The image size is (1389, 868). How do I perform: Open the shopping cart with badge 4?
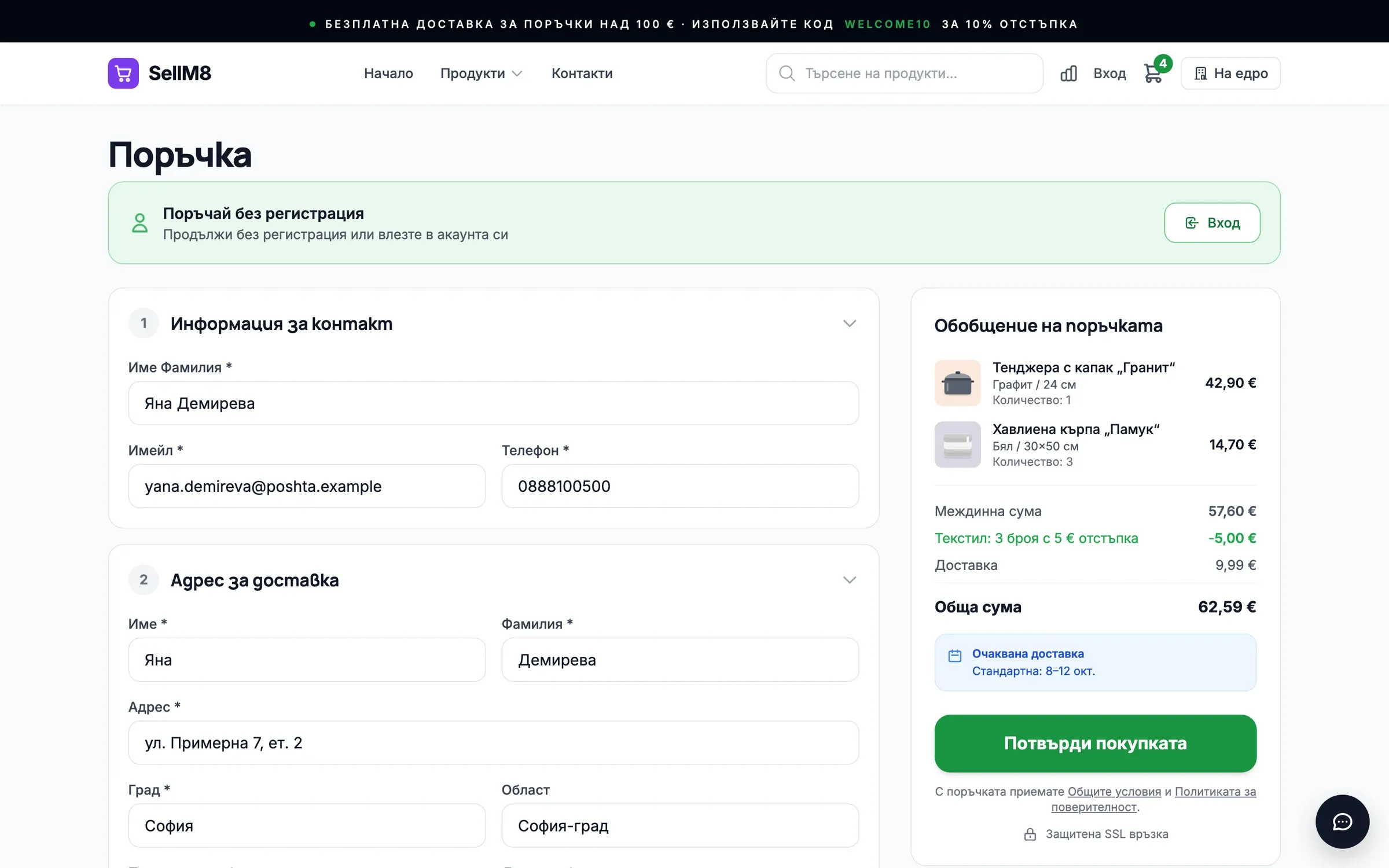1154,73
